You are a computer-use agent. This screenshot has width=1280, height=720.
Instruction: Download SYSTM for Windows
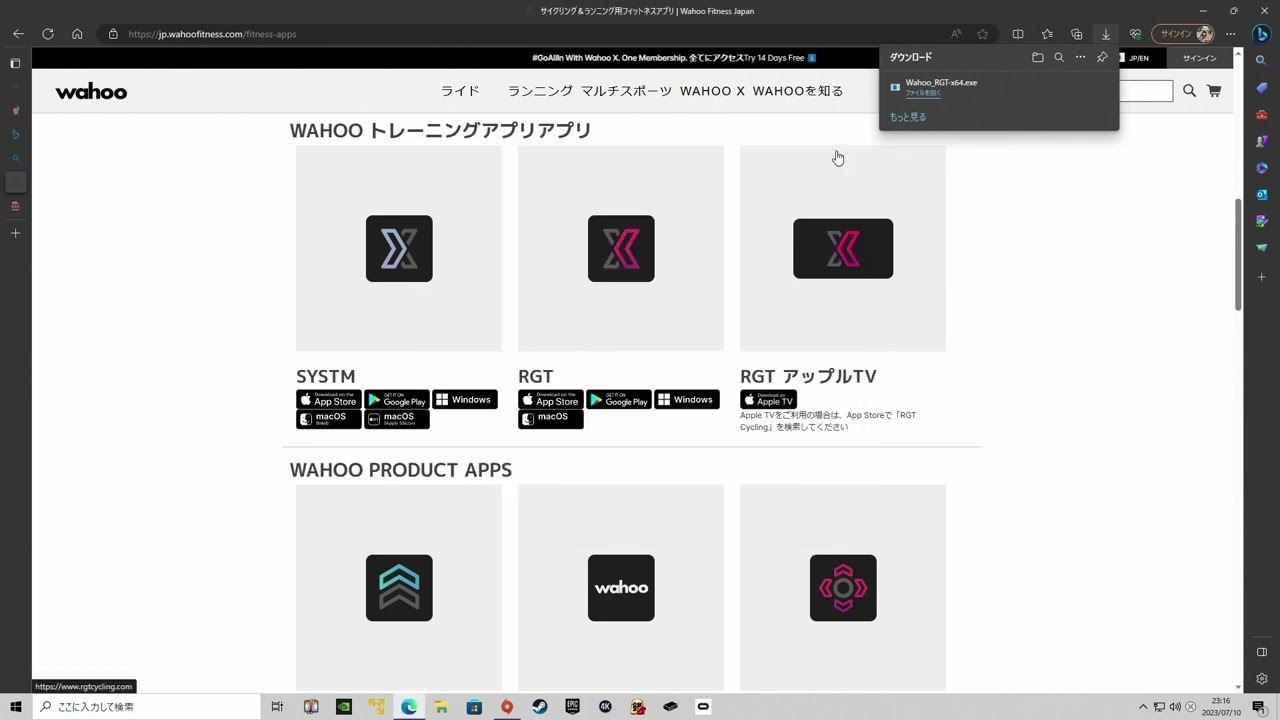pyautogui.click(x=465, y=400)
